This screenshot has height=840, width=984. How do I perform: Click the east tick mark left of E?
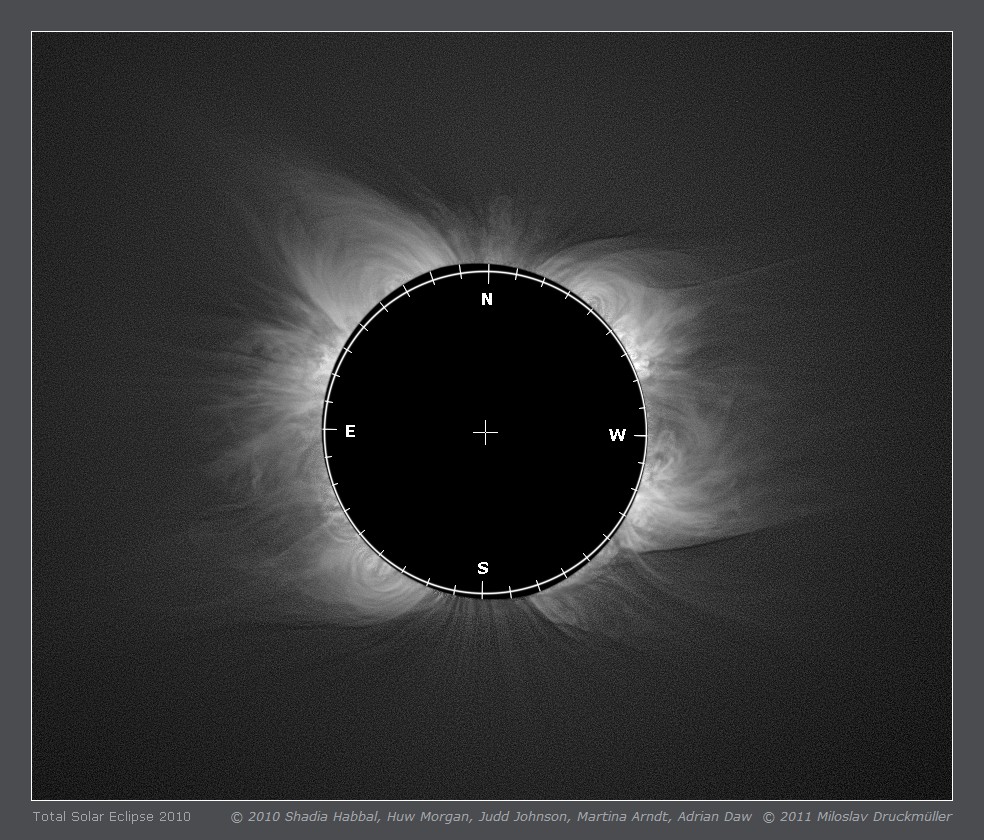[329, 429]
